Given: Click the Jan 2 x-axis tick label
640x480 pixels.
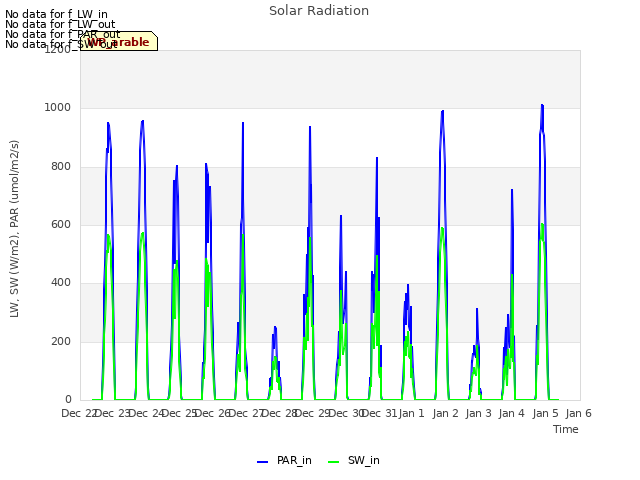Looking at the screenshot, I should pyautogui.click(x=445, y=413).
